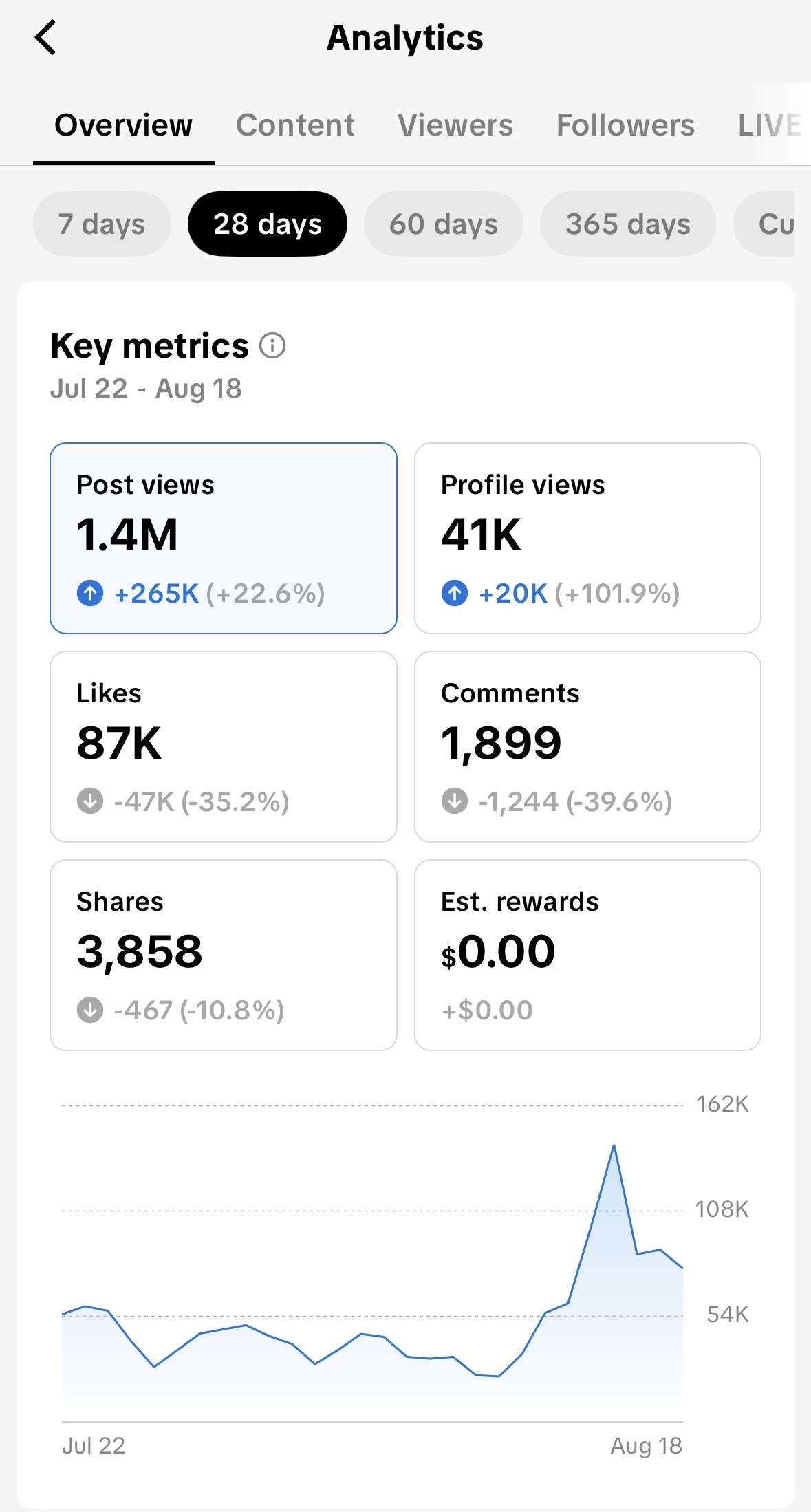The height and width of the screenshot is (1512, 811).
Task: Click the 87K likes value
Action: 119,743
